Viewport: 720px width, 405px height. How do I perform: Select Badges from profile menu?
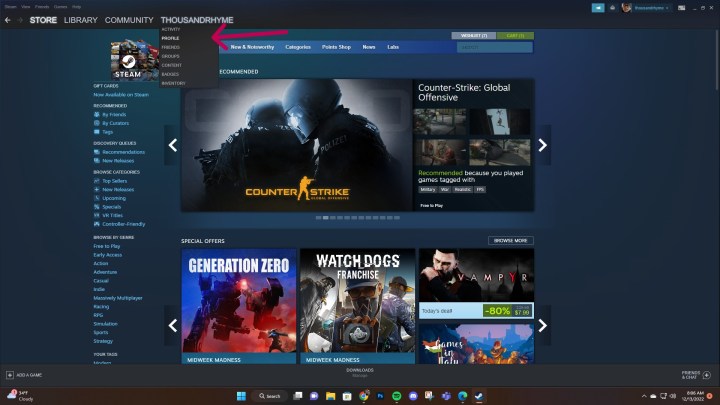coord(170,74)
